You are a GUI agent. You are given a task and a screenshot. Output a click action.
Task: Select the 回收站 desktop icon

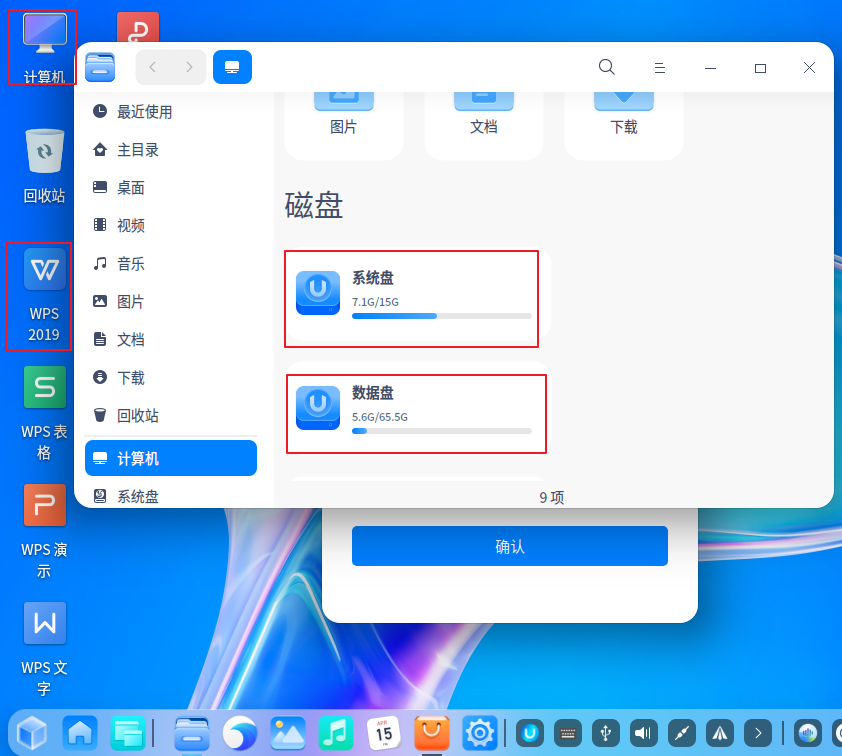click(44, 166)
